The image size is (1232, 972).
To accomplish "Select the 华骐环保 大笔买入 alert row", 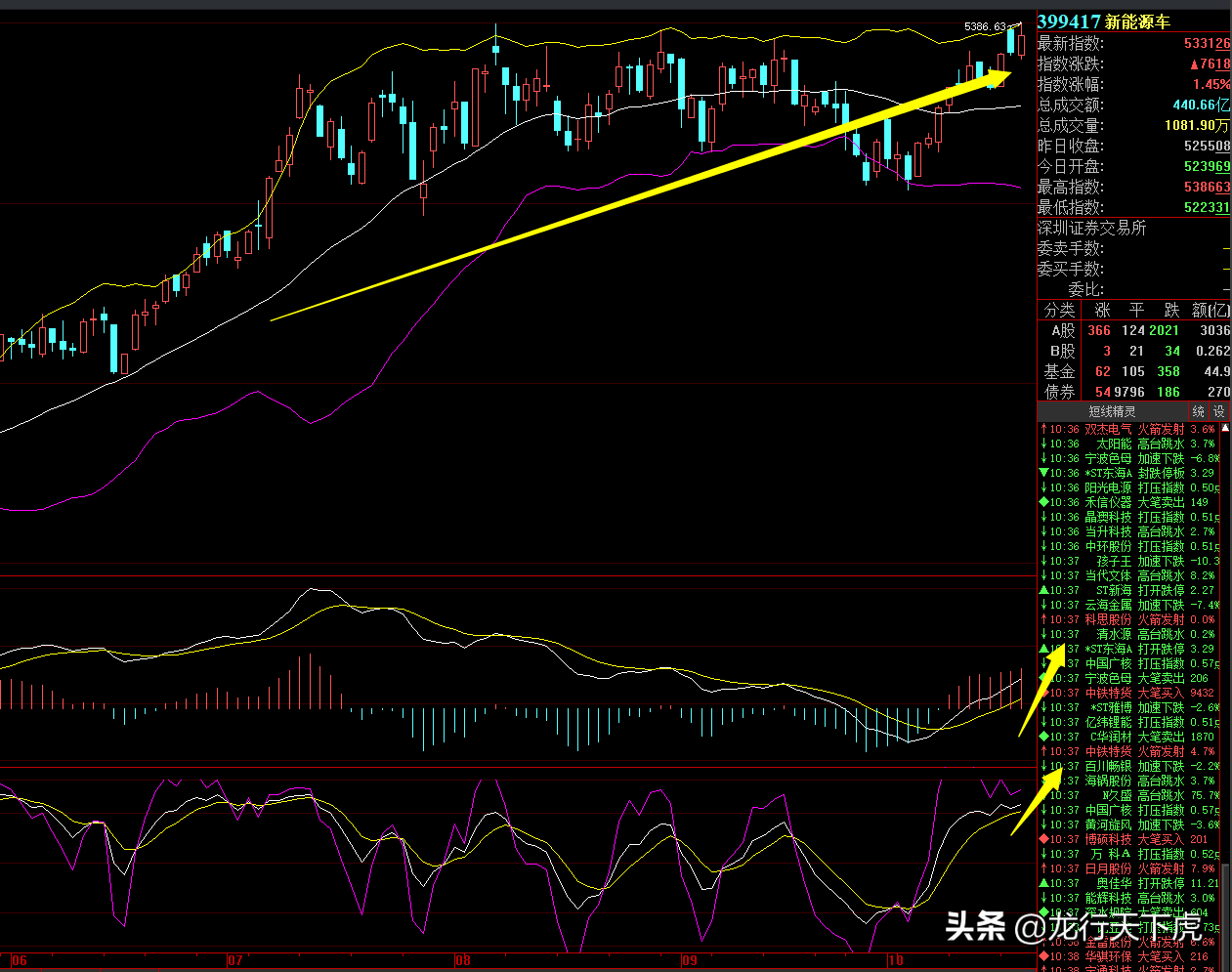I will coord(1128,956).
